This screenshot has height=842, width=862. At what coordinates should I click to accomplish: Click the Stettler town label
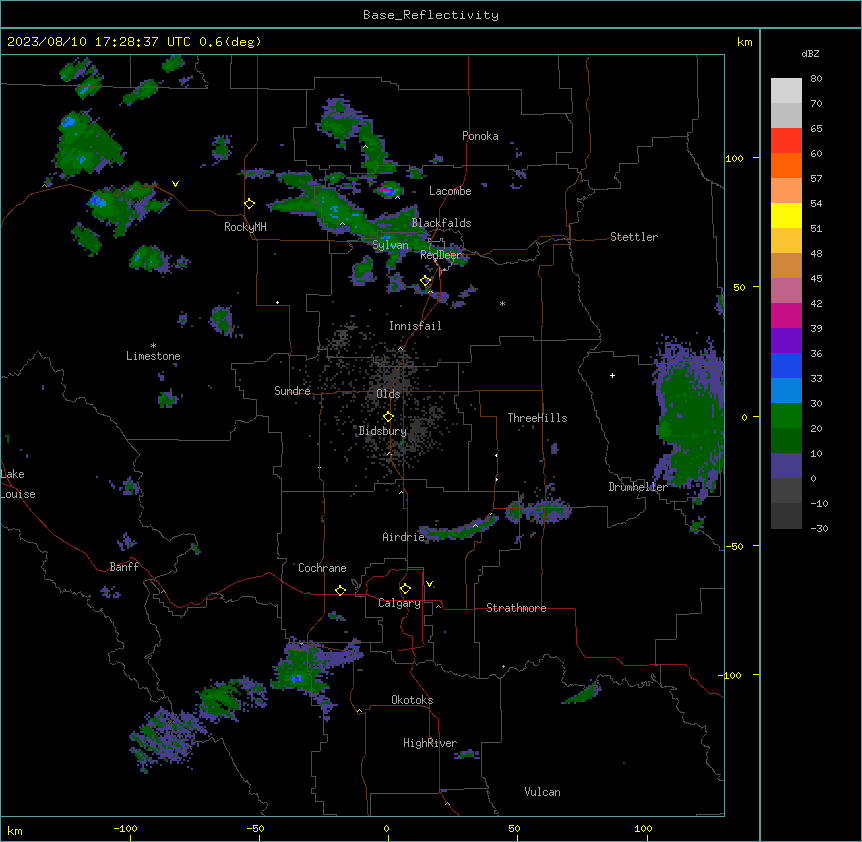click(634, 237)
